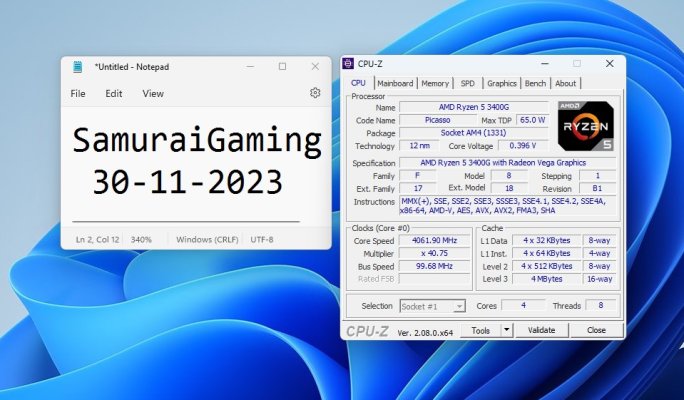
Task: Click the Ver. 2.08.0.x64 version text
Action: coord(425,333)
